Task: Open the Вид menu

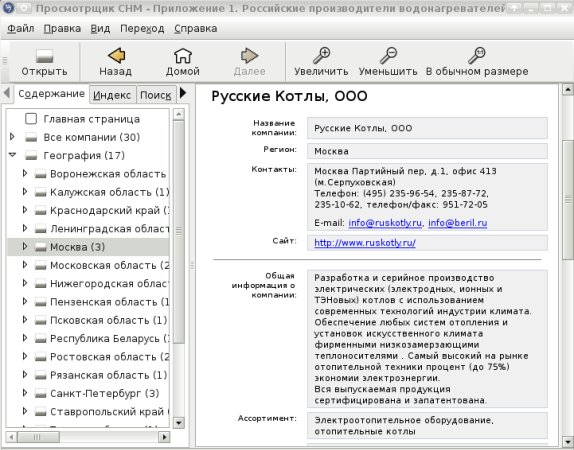Action: pyautogui.click(x=100, y=29)
